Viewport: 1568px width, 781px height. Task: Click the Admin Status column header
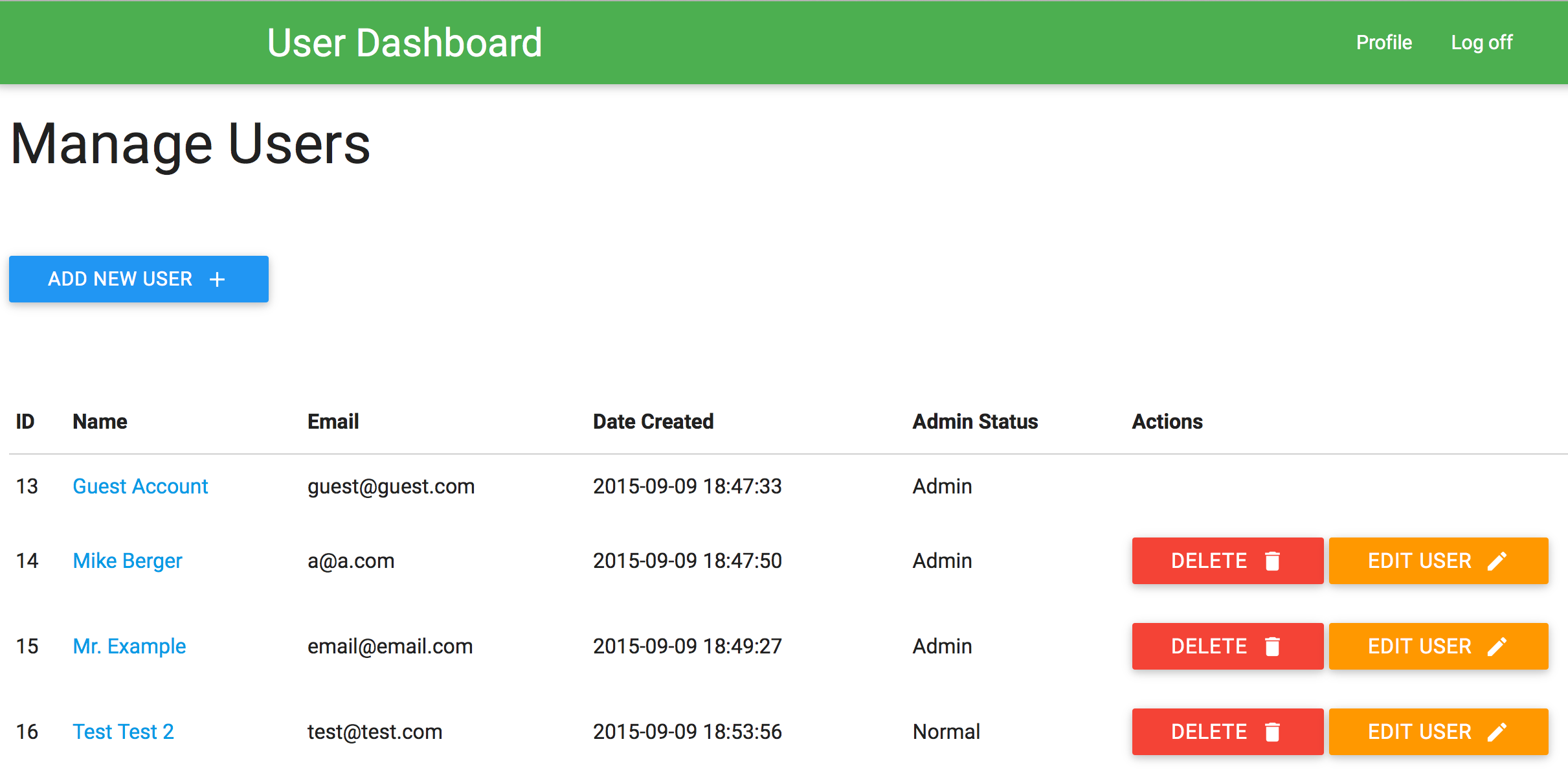click(974, 422)
